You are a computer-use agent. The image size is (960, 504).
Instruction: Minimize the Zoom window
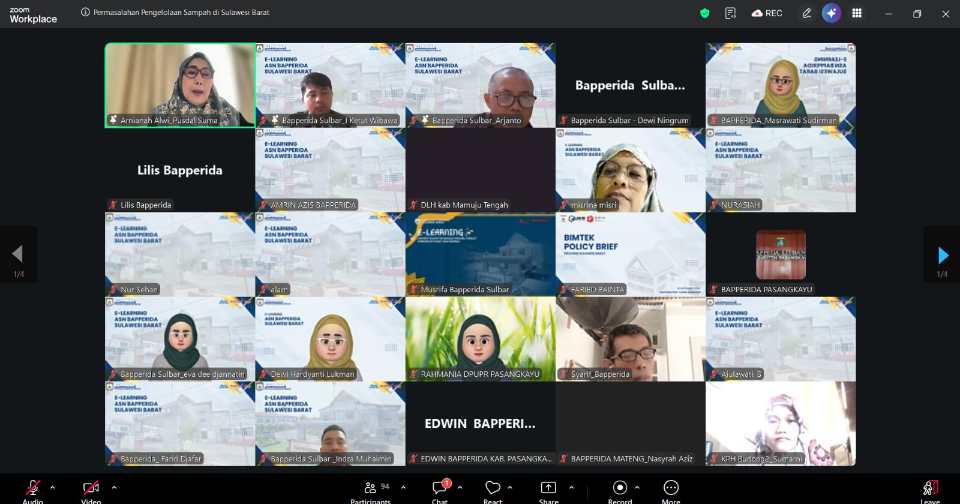[888, 13]
